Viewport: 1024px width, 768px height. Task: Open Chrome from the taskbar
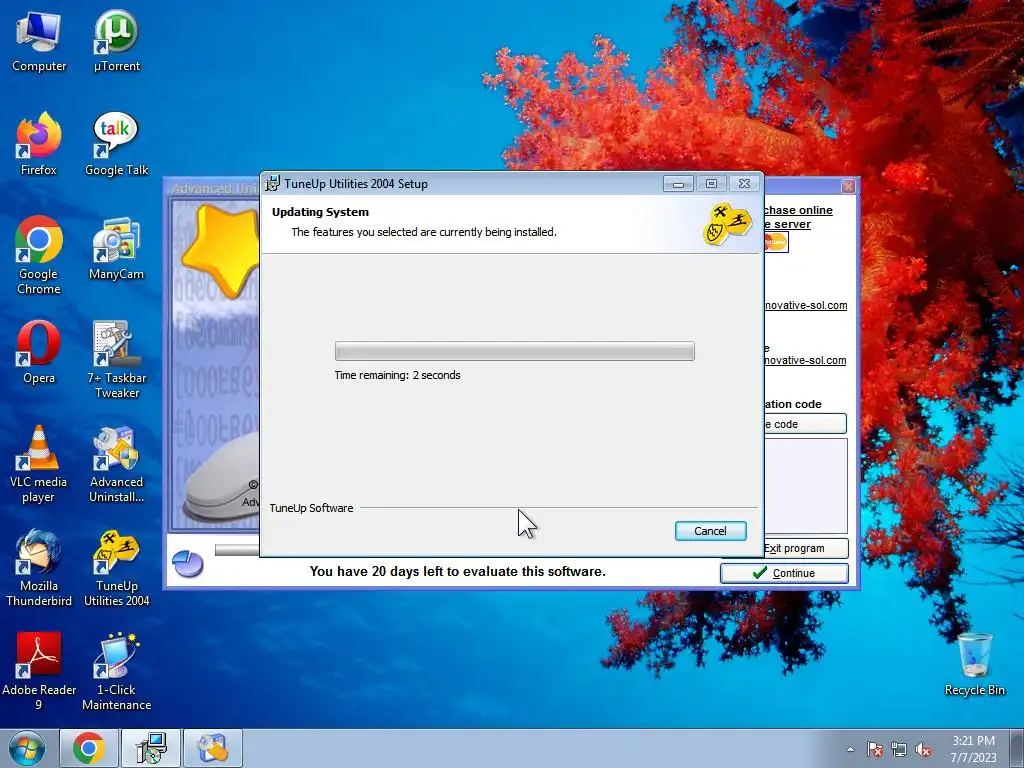tap(89, 748)
